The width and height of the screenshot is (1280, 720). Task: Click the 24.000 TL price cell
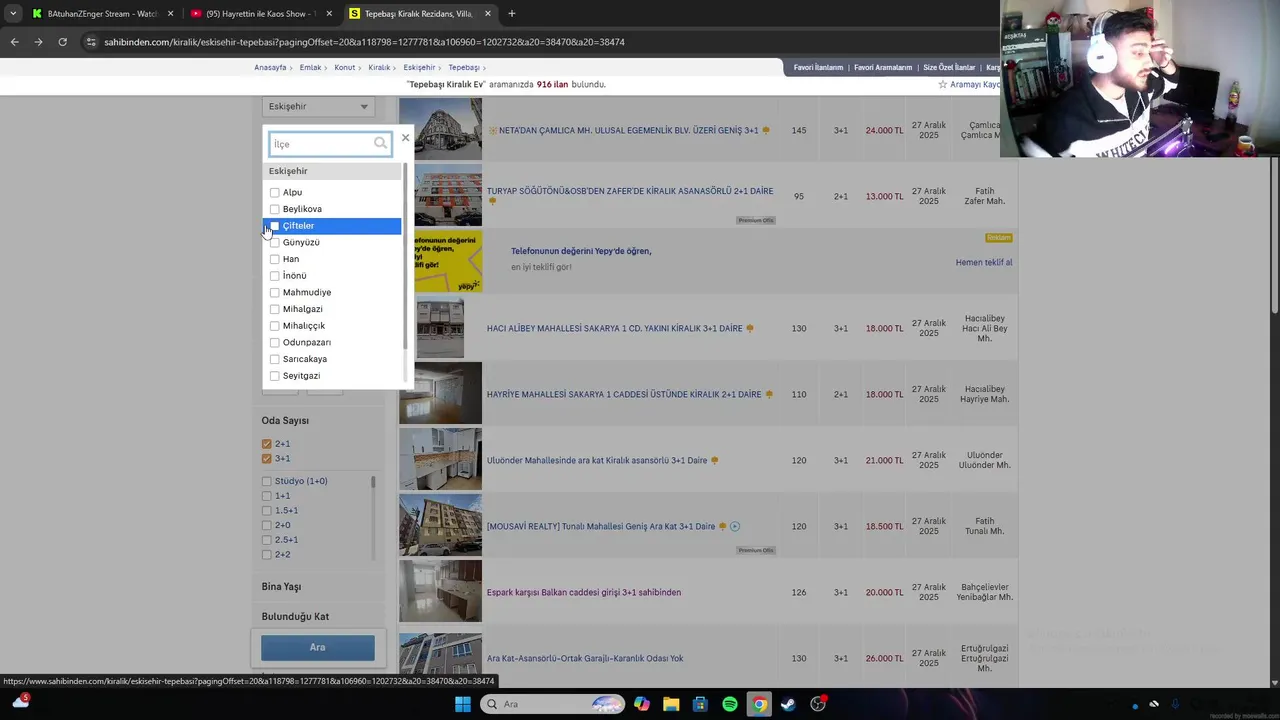[884, 130]
